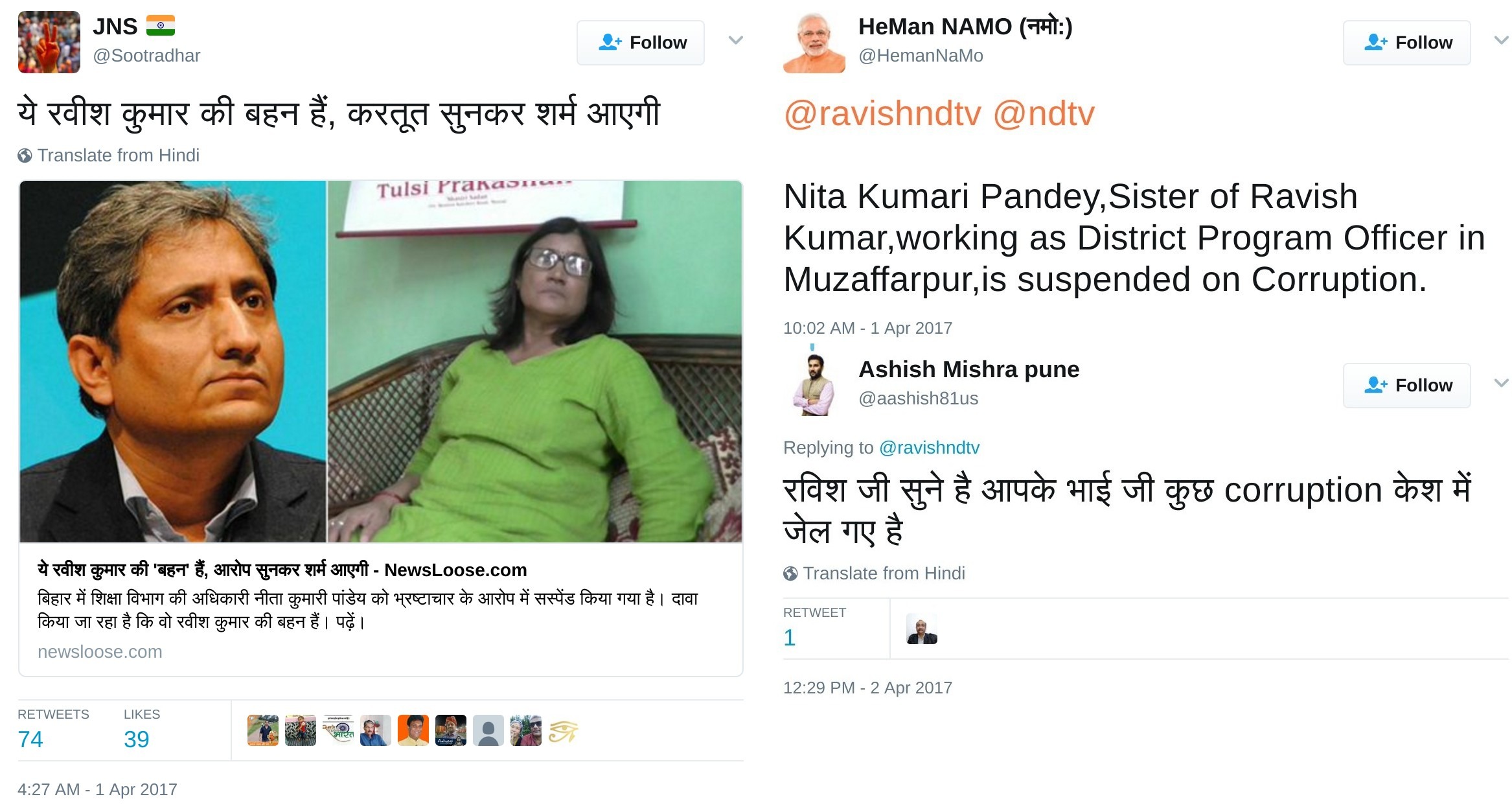Expand options chevron next to HeMan NAMO Follow
This screenshot has width=1512, height=812.
pos(1501,40)
